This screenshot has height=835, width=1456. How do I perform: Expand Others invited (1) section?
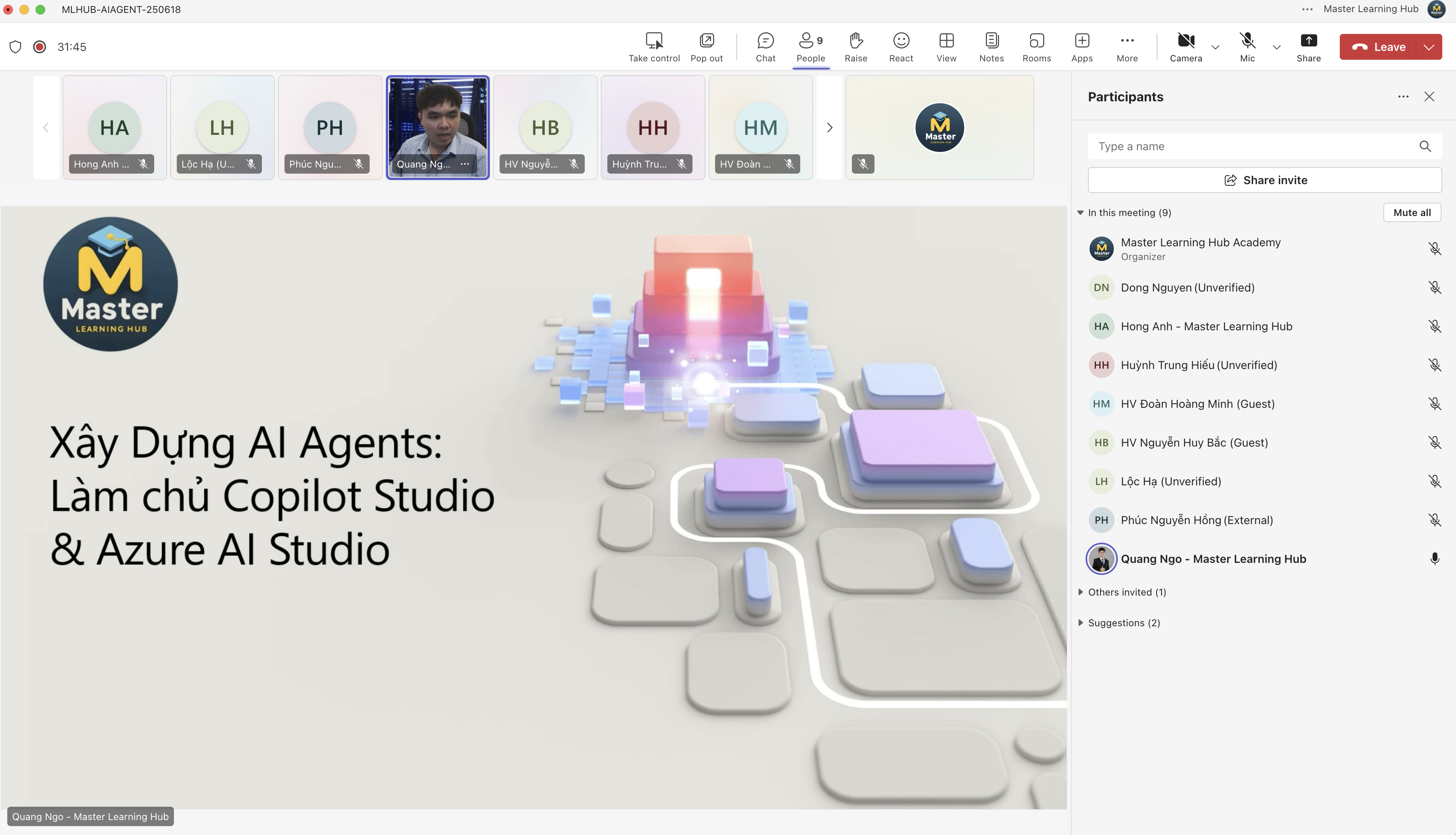(1080, 592)
